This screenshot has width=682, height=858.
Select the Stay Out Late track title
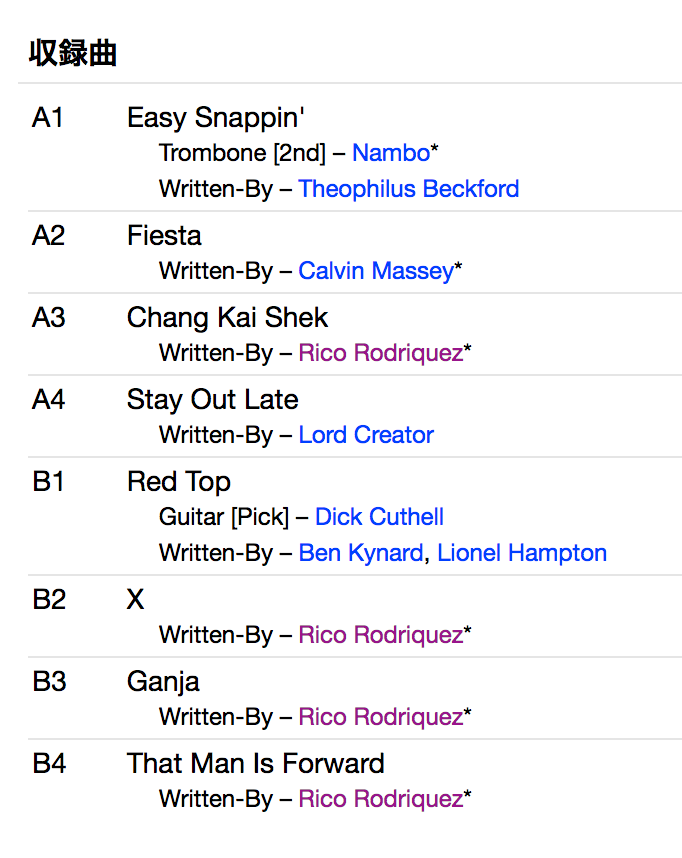[212, 400]
